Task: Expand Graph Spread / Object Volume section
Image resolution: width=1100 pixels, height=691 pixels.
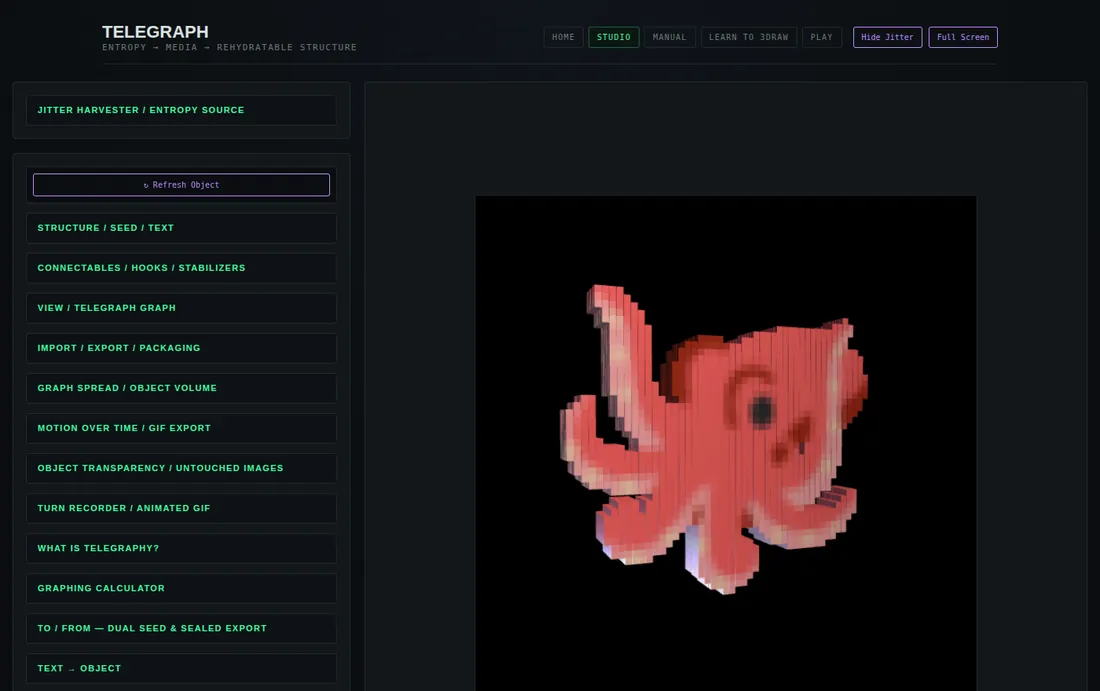Action: click(181, 388)
